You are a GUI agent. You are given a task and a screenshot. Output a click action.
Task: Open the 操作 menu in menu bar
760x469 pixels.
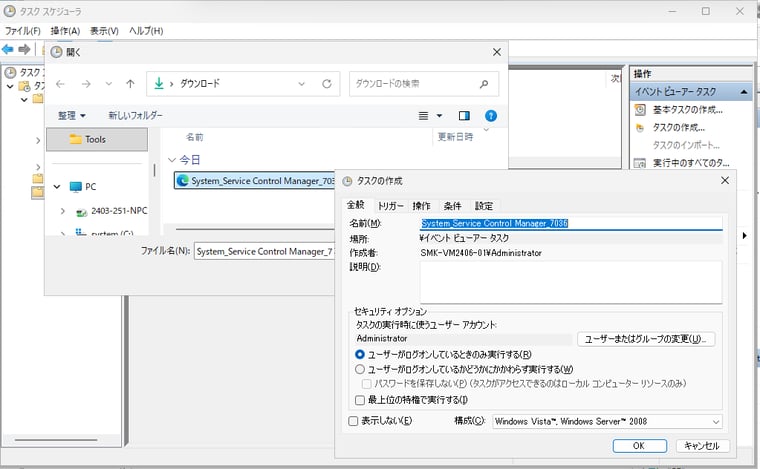click(x=65, y=31)
